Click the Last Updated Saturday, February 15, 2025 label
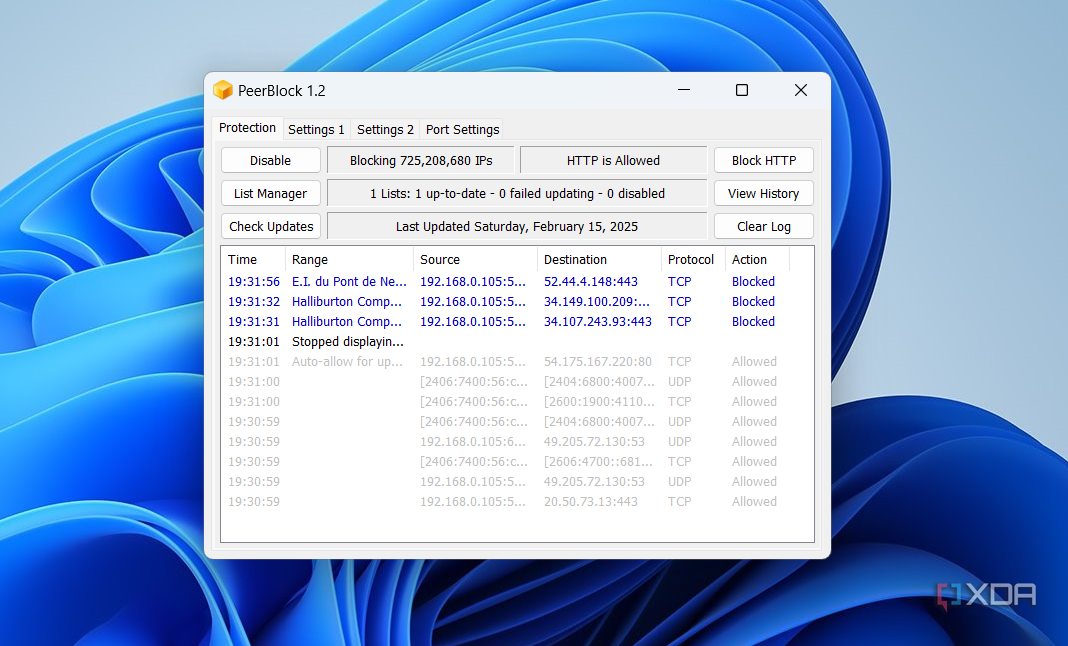Image resolution: width=1068 pixels, height=646 pixels. [x=517, y=226]
